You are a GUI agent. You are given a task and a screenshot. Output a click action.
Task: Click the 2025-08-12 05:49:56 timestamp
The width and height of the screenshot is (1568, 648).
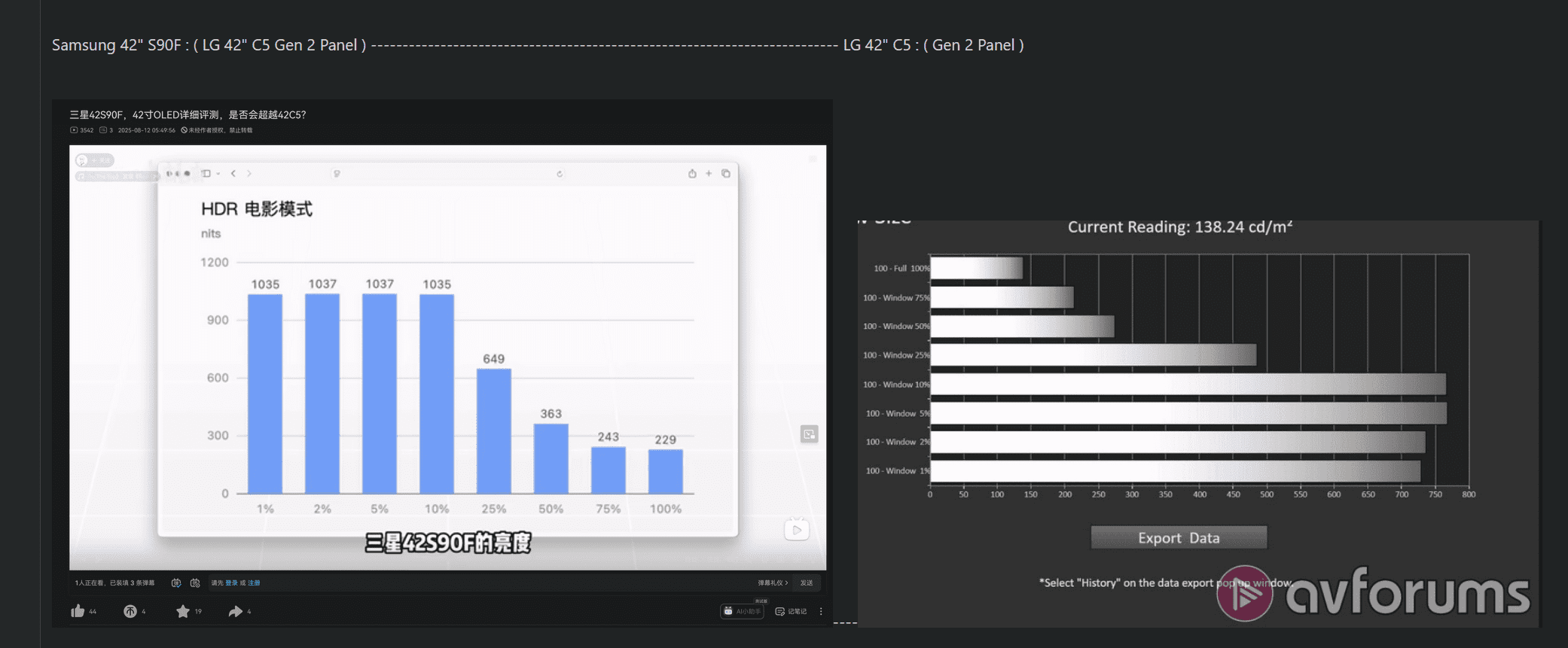pyautogui.click(x=147, y=130)
